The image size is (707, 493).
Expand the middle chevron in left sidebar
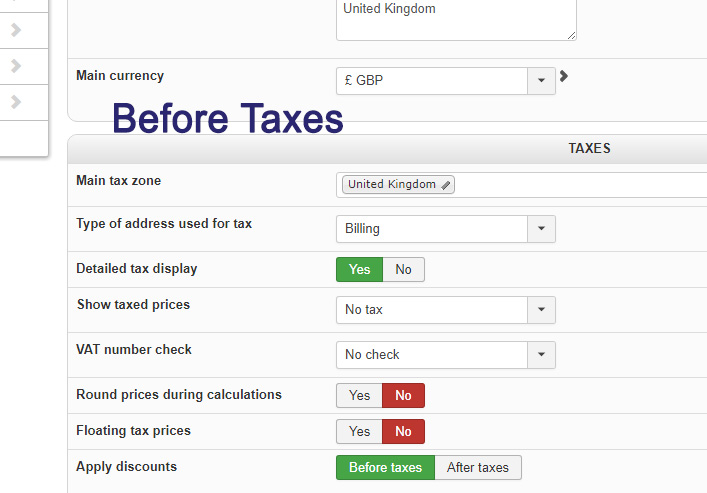[x=16, y=66]
